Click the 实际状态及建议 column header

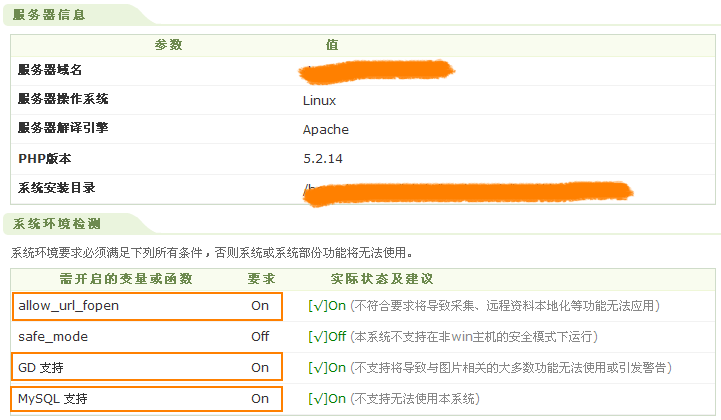(x=382, y=279)
